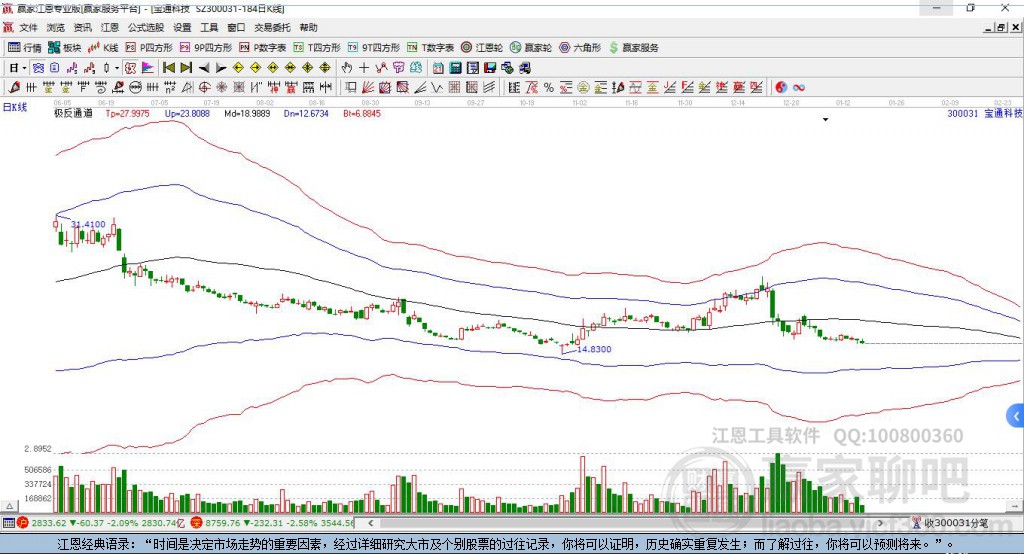Expand panel with bottom-left up triangle
The height and width of the screenshot is (554, 1024).
9,506
